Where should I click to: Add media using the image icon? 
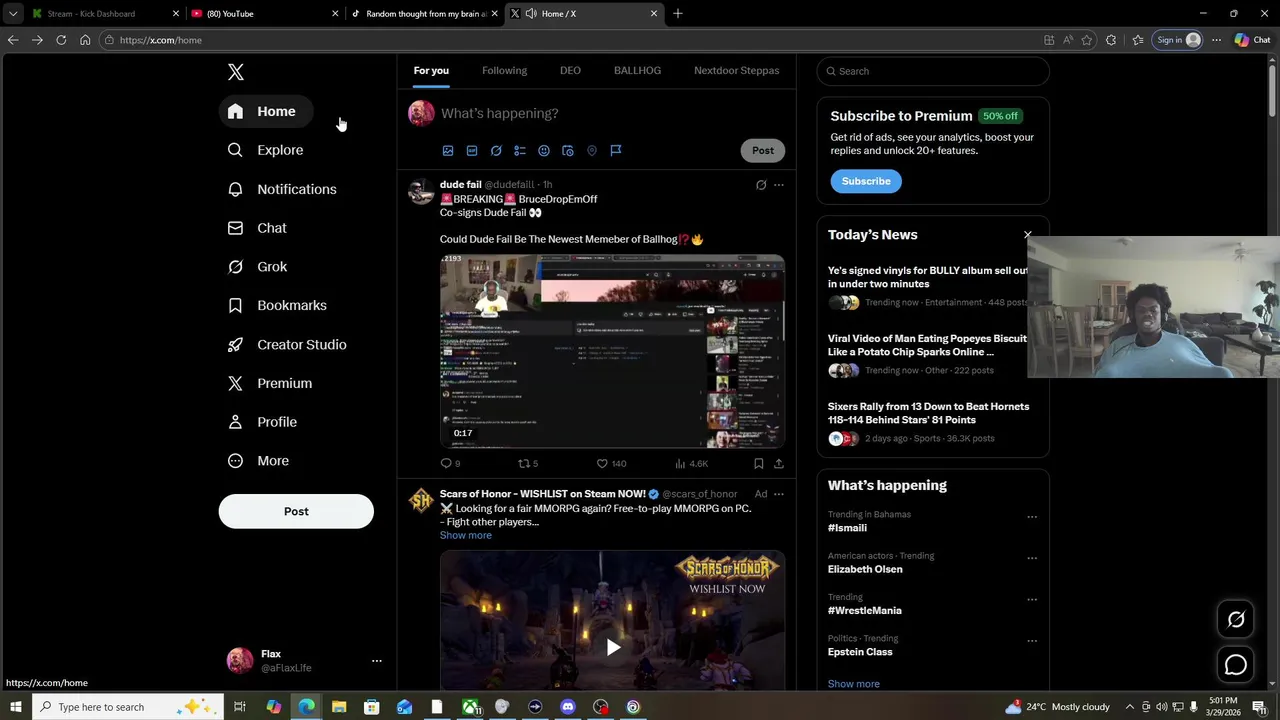(448, 150)
